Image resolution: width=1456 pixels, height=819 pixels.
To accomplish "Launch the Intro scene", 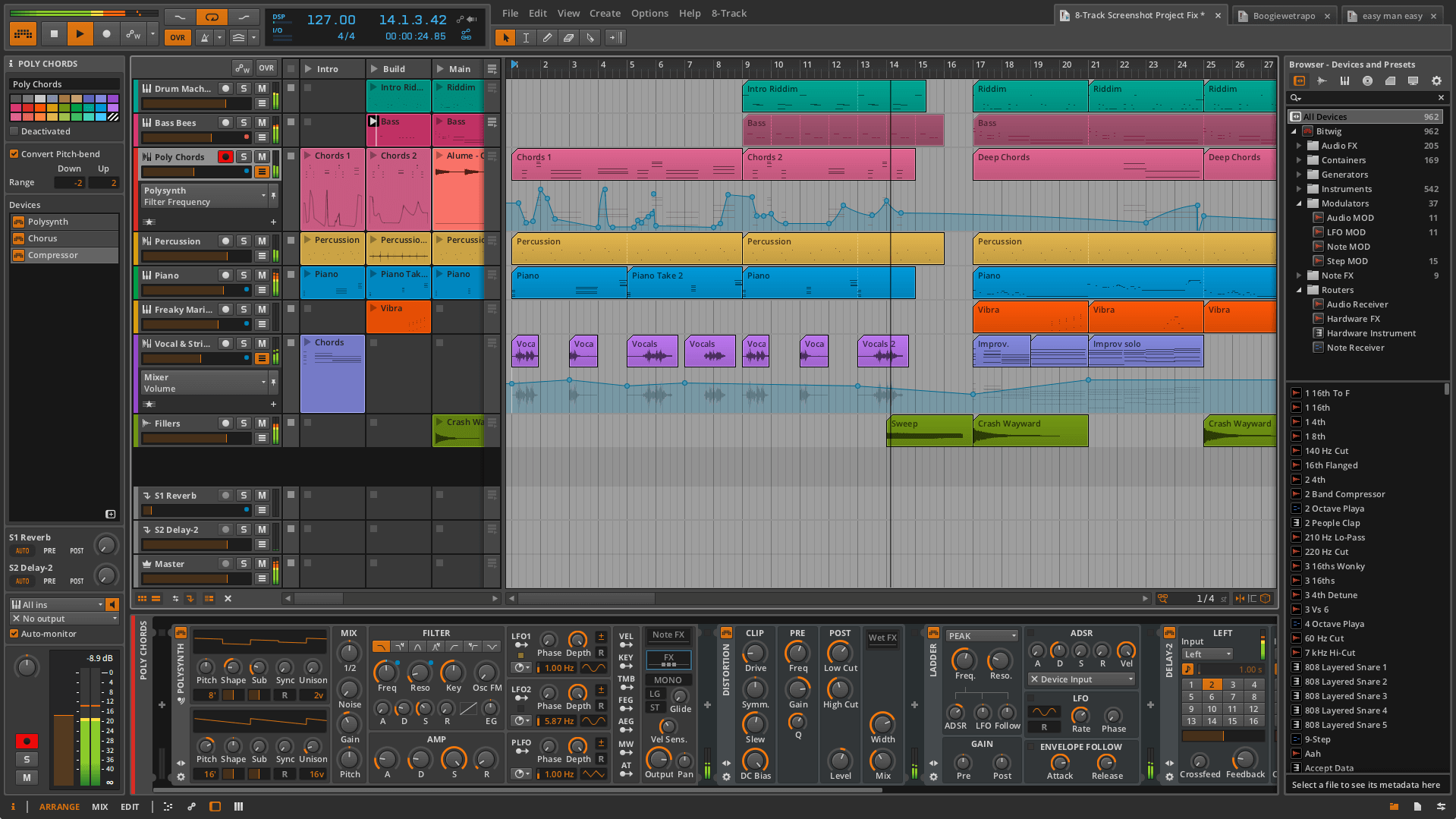I will (x=309, y=69).
